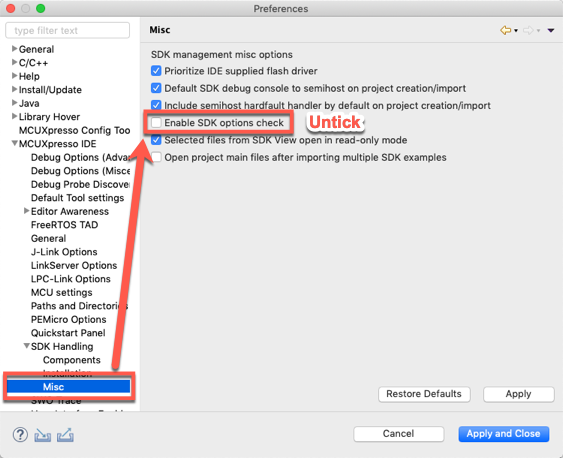Open the view menu triangle in header
Viewport: 563px width, 458px height.
[x=551, y=31]
